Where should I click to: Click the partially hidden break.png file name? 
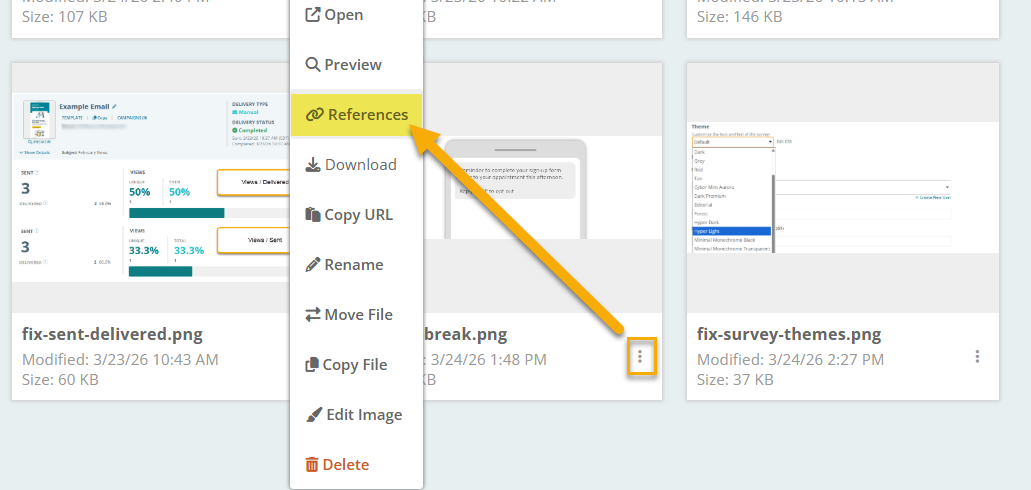pyautogui.click(x=466, y=334)
